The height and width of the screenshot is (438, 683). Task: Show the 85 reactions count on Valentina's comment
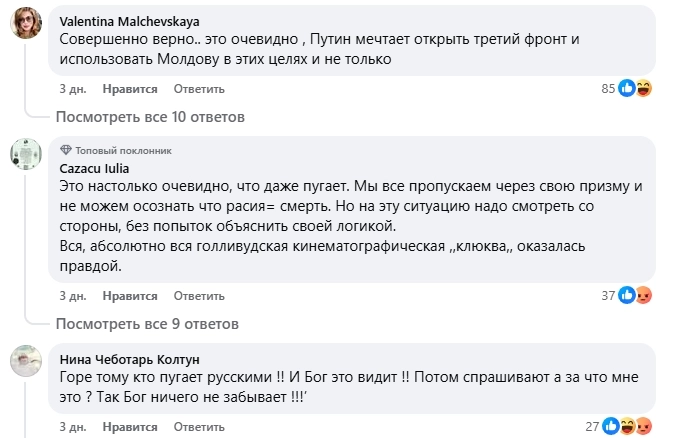[x=606, y=89]
